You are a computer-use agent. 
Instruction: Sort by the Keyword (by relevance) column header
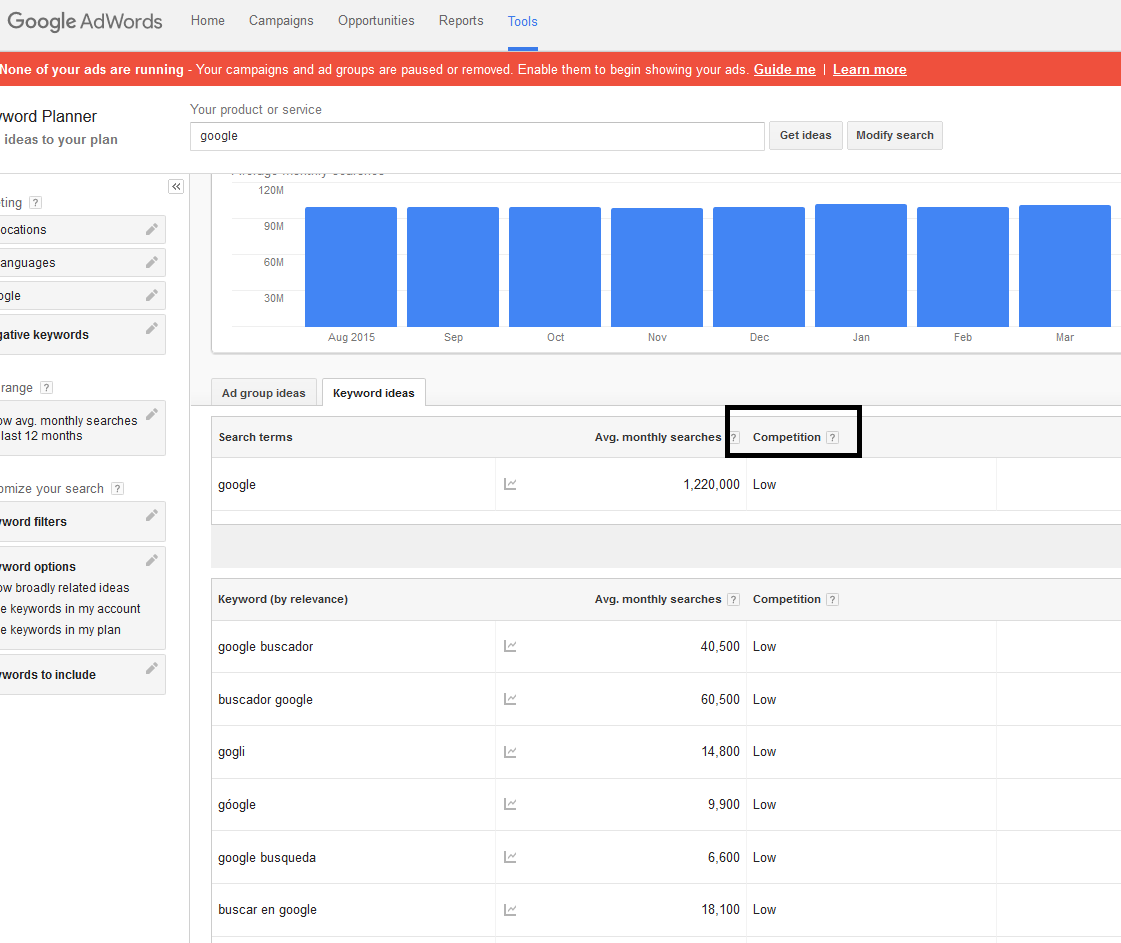coord(283,599)
